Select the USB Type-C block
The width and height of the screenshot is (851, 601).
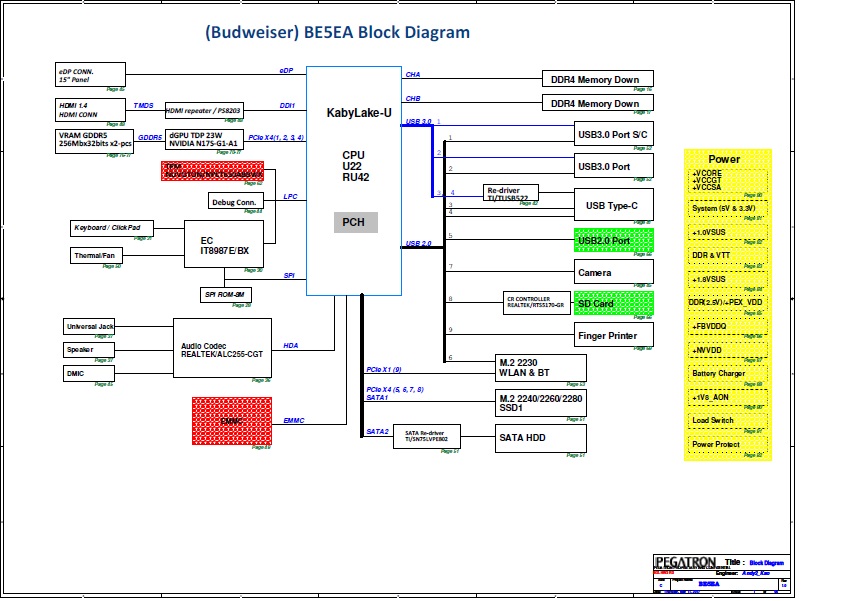click(614, 205)
